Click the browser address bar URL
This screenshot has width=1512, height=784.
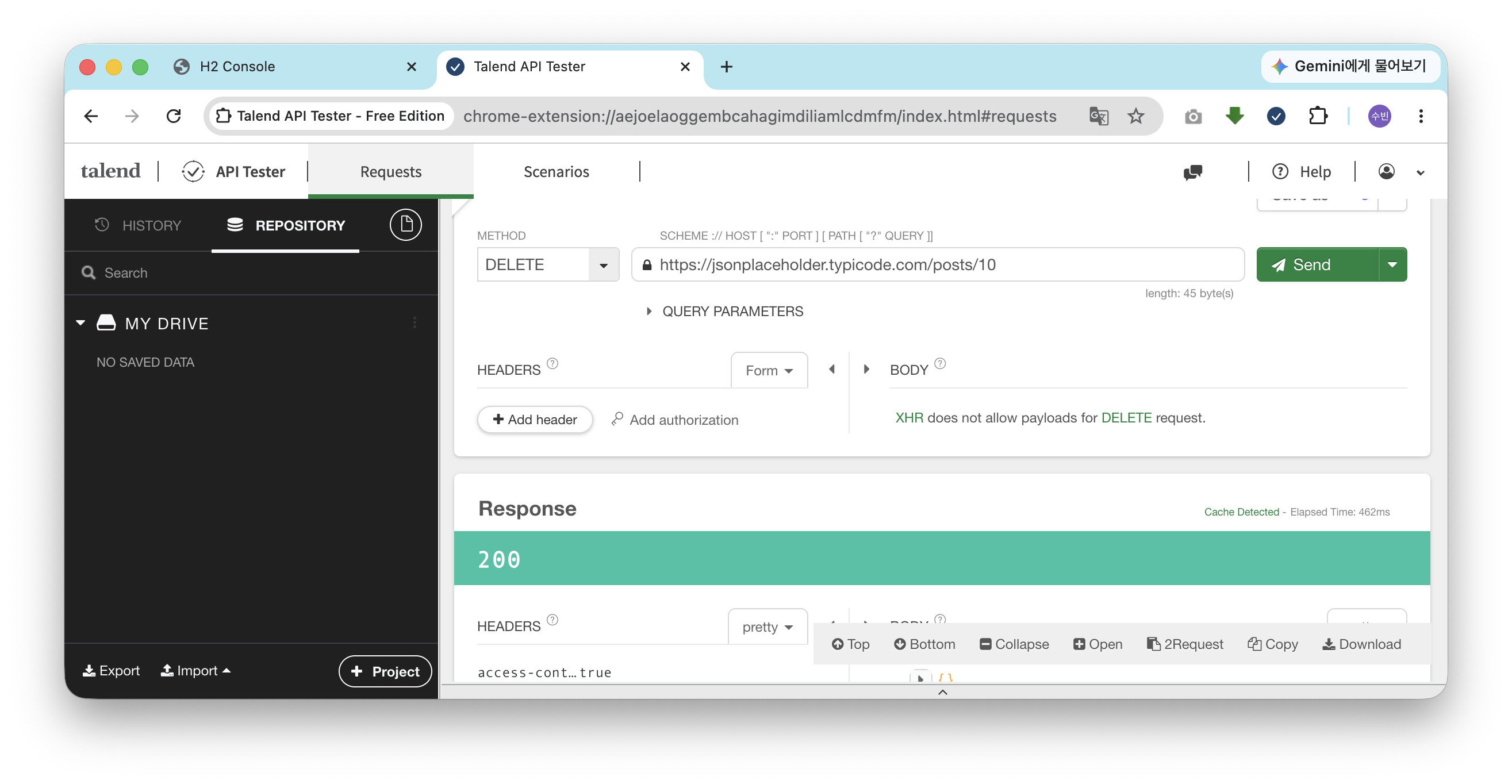(759, 116)
